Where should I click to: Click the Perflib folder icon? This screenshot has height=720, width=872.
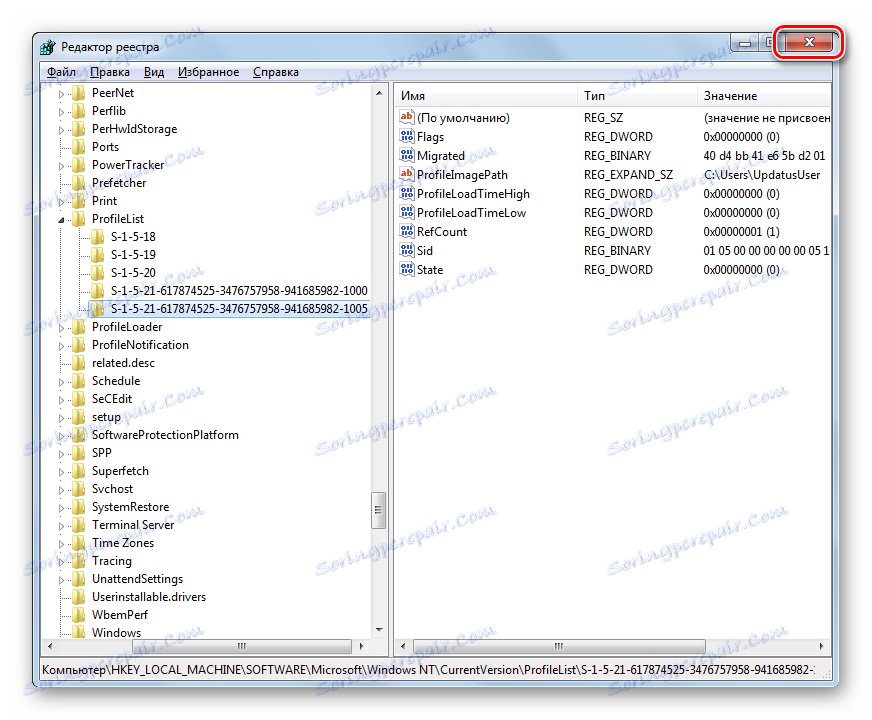[79, 111]
